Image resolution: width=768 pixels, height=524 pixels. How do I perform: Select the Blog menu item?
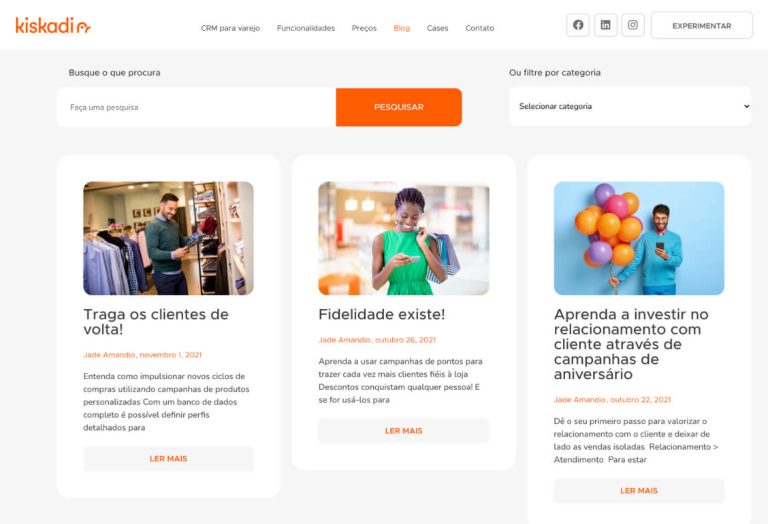[402, 28]
